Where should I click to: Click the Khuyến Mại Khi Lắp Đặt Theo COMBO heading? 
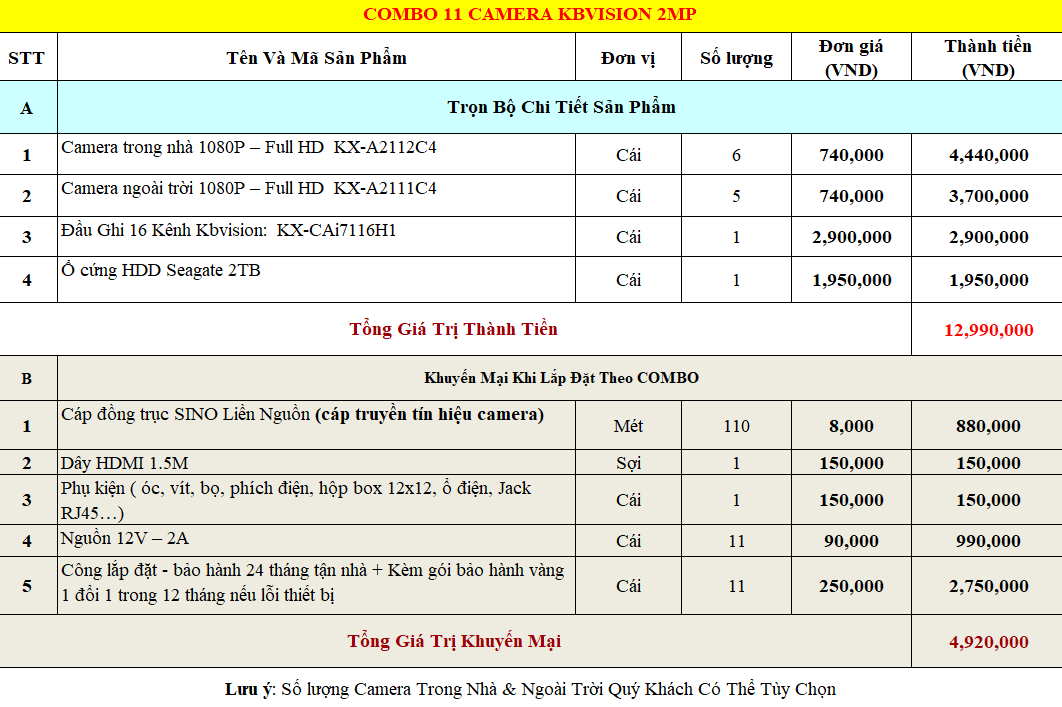(x=561, y=378)
